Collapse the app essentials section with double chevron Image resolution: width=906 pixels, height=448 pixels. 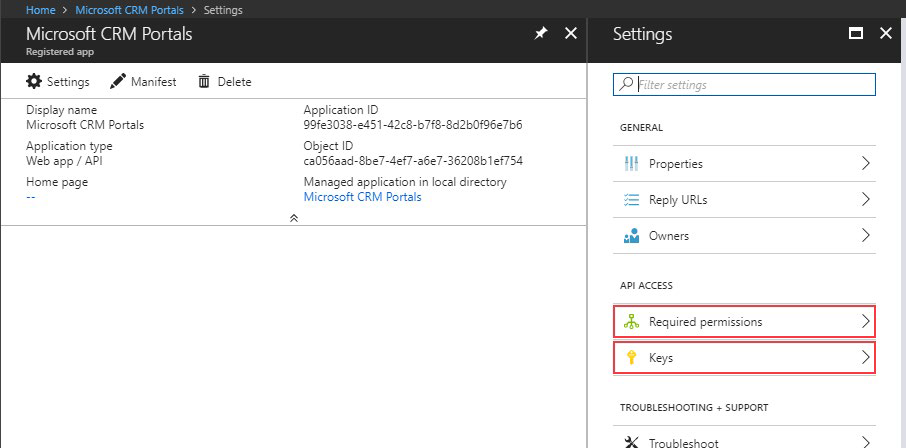294,219
